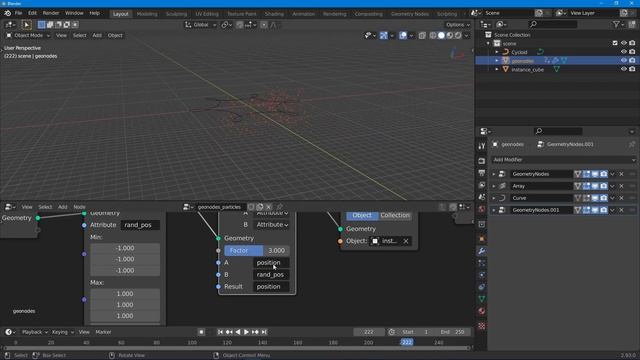Toggle X-ray mode in viewport header

pyautogui.click(x=422, y=36)
